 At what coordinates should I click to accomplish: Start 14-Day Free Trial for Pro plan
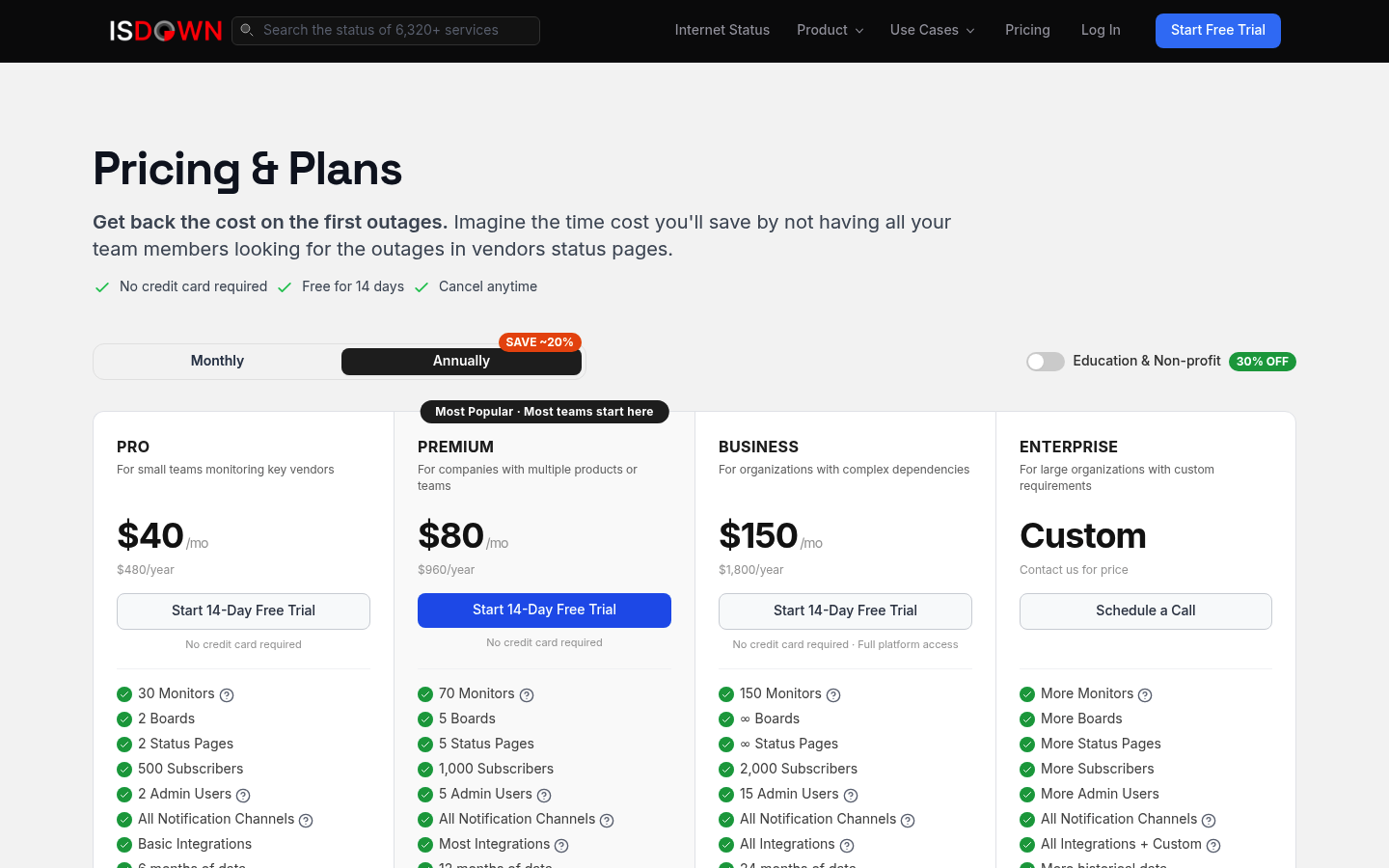click(x=243, y=611)
